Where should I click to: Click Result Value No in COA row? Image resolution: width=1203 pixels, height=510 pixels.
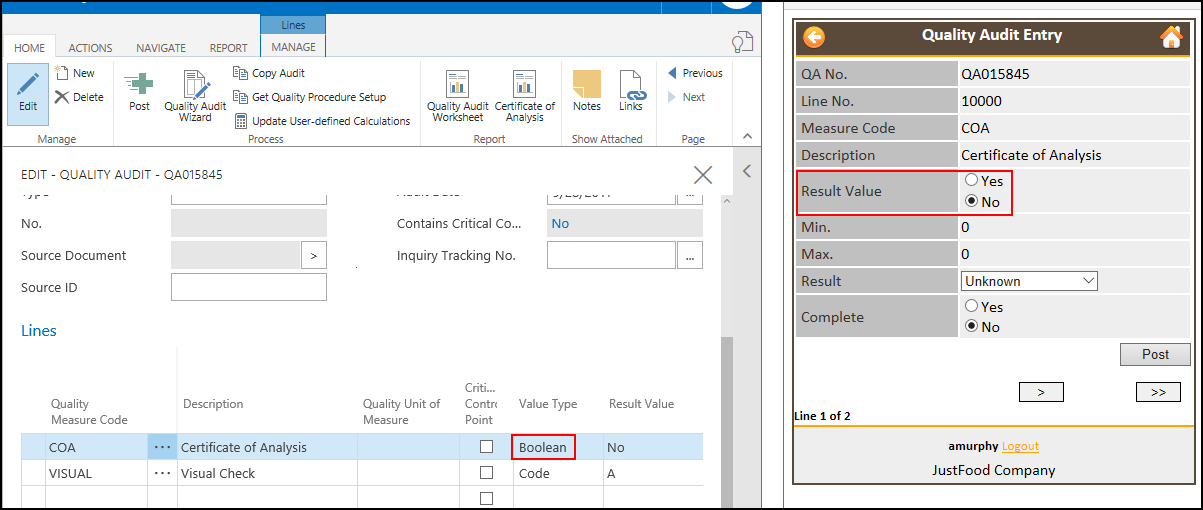click(x=653, y=447)
